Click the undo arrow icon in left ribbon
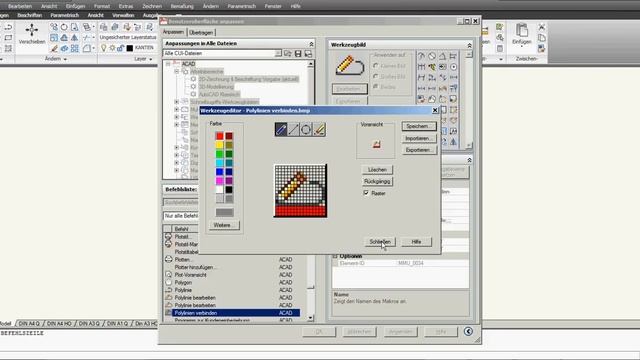This screenshot has width=640, height=360. (x=8, y=27)
